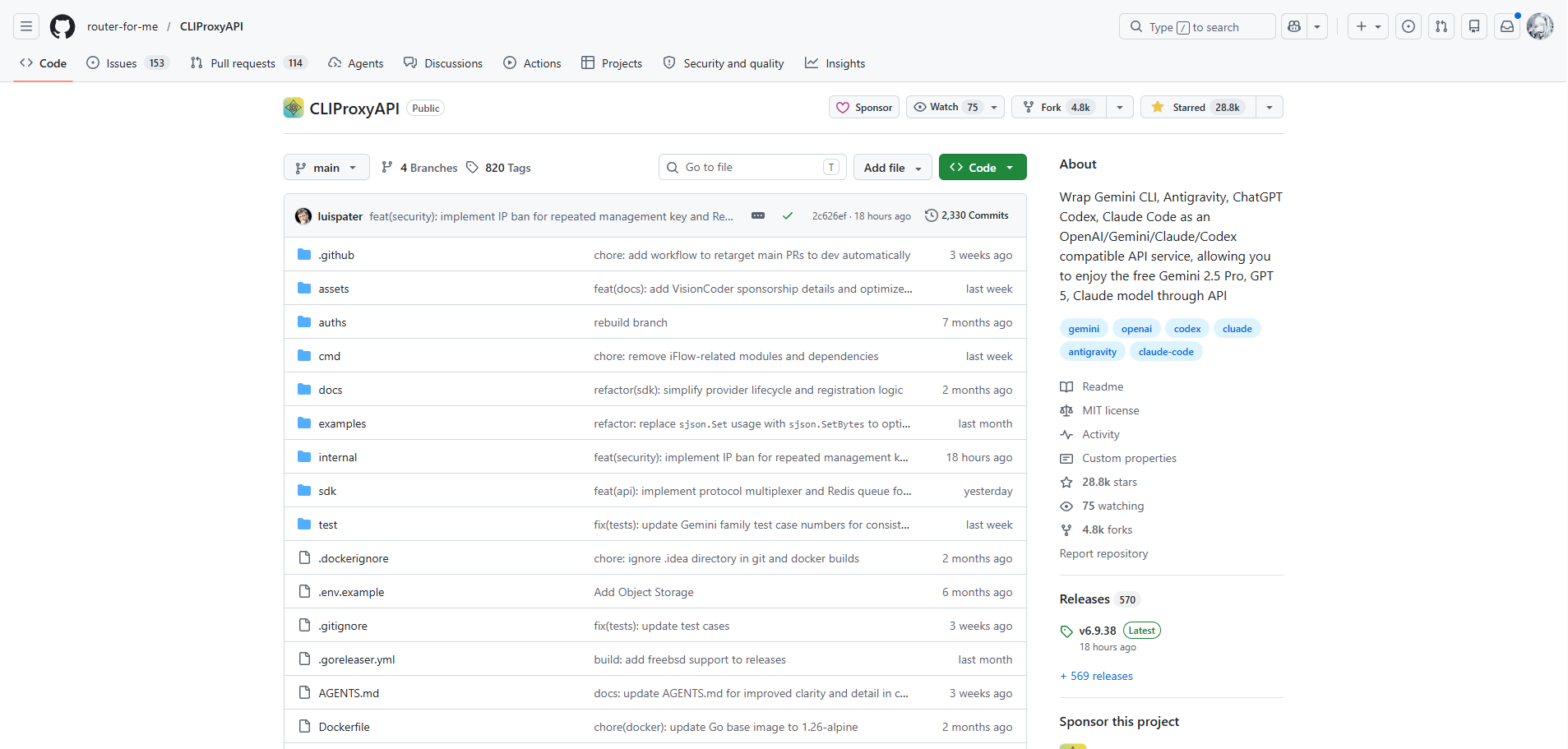This screenshot has width=1568, height=749.
Task: Toggle Watch on the repository
Action: click(946, 107)
